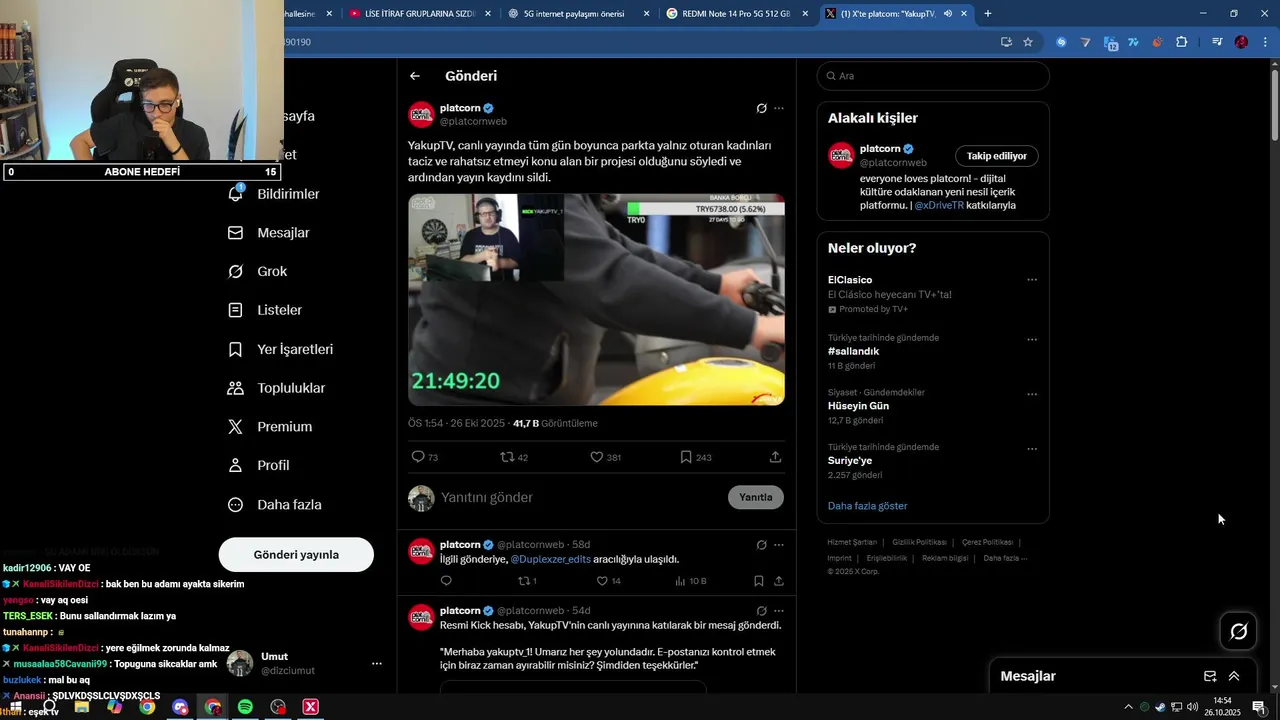
Task: View 10 B analytics on 58d reply
Action: pyautogui.click(x=691, y=581)
